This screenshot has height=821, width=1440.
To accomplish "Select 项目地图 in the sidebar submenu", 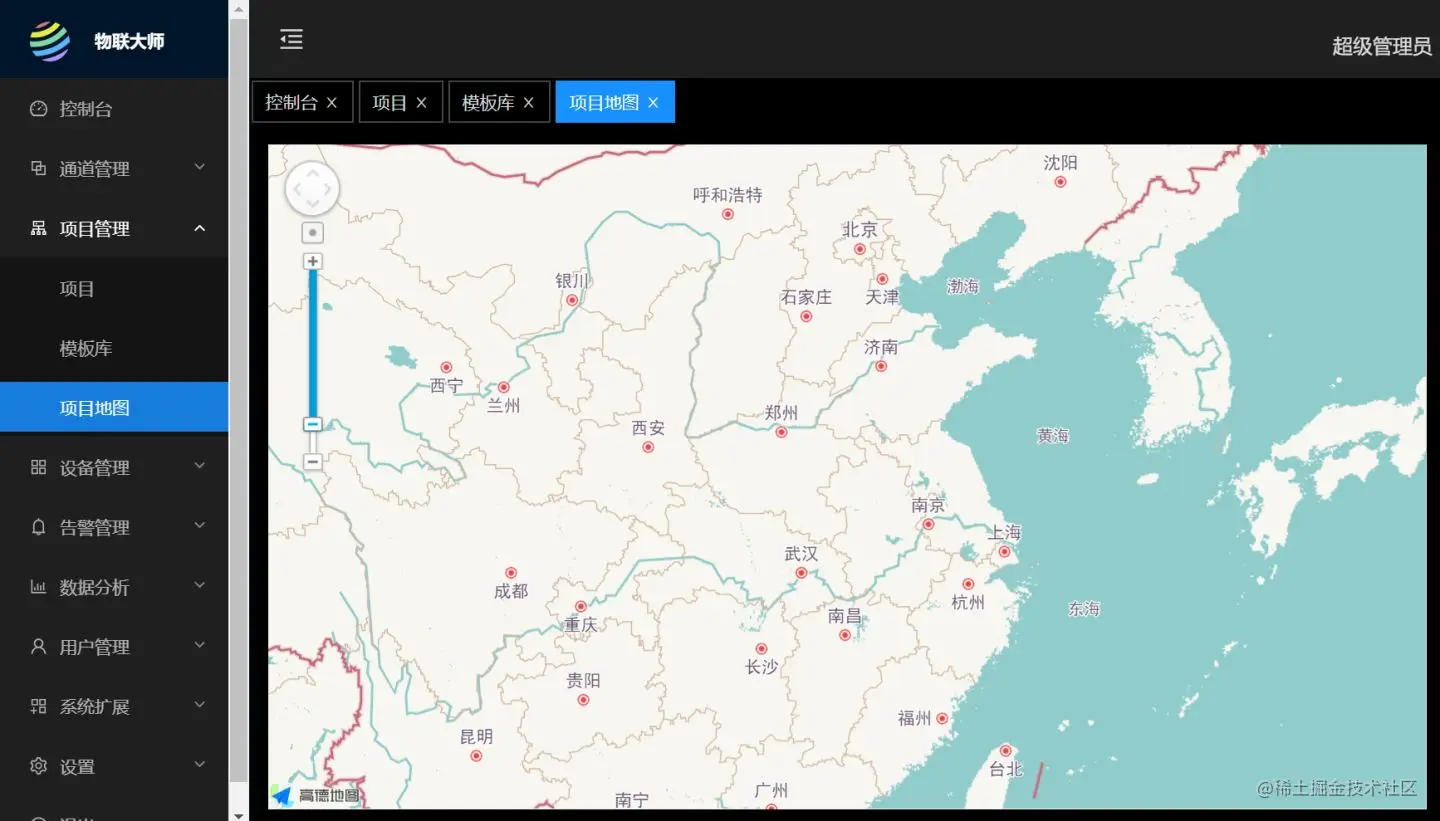I will 114,408.
